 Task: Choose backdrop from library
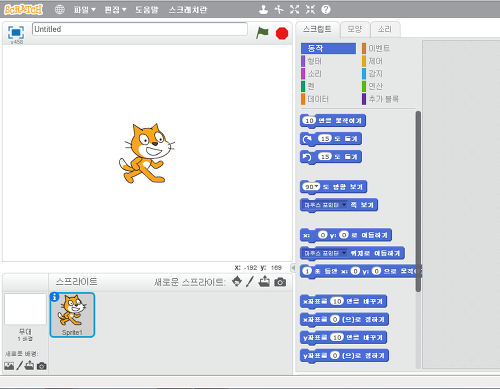(x=9, y=366)
